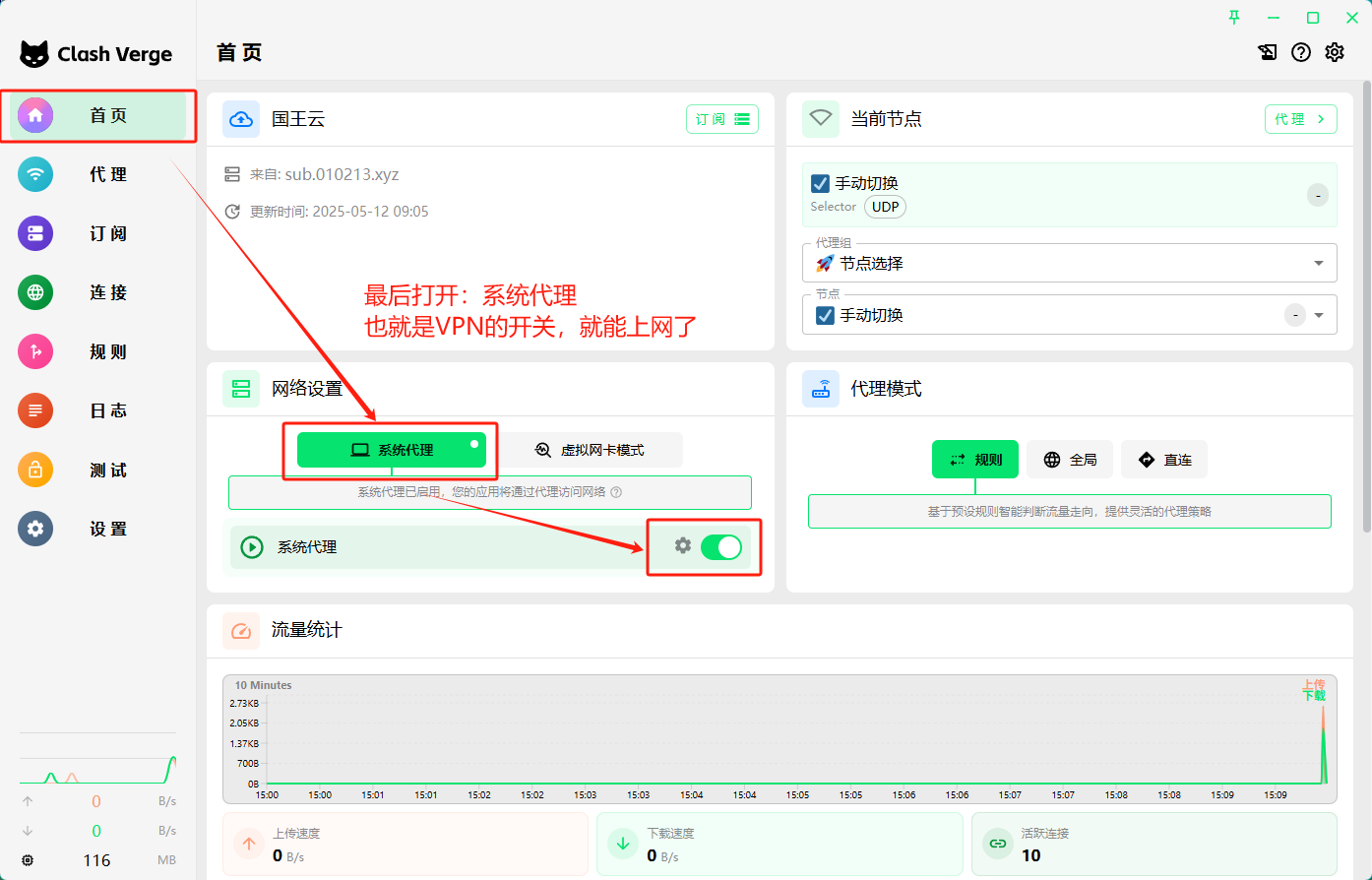
Task: Click the info icon beside proxy enabled message
Action: pyautogui.click(x=616, y=492)
